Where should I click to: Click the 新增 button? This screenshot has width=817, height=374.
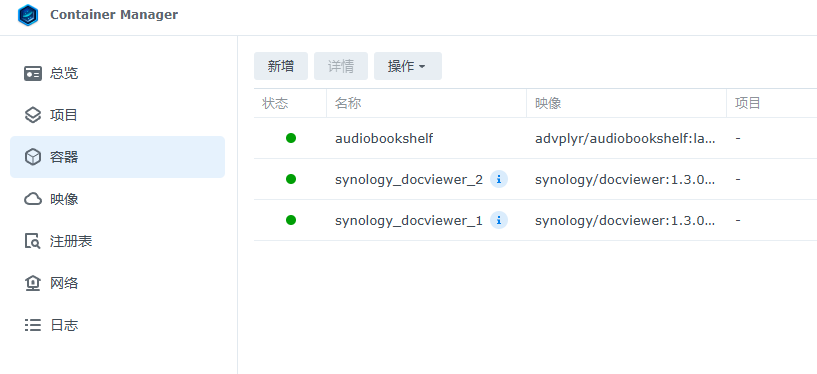(x=281, y=66)
